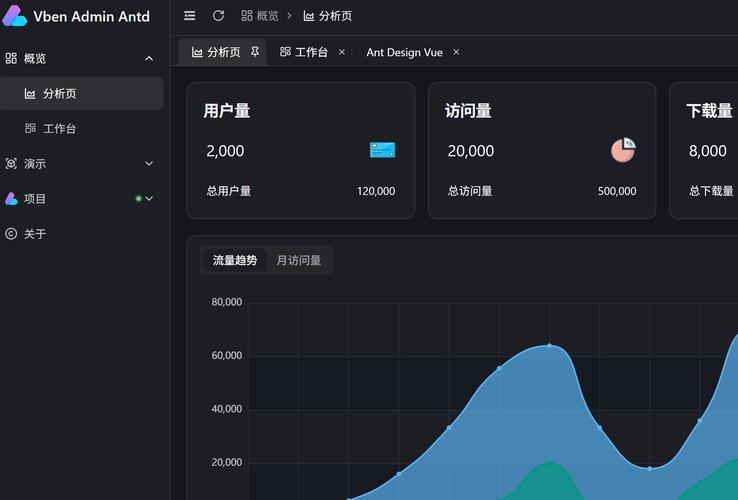Open the 关于 sidebar menu item

pyautogui.click(x=81, y=234)
